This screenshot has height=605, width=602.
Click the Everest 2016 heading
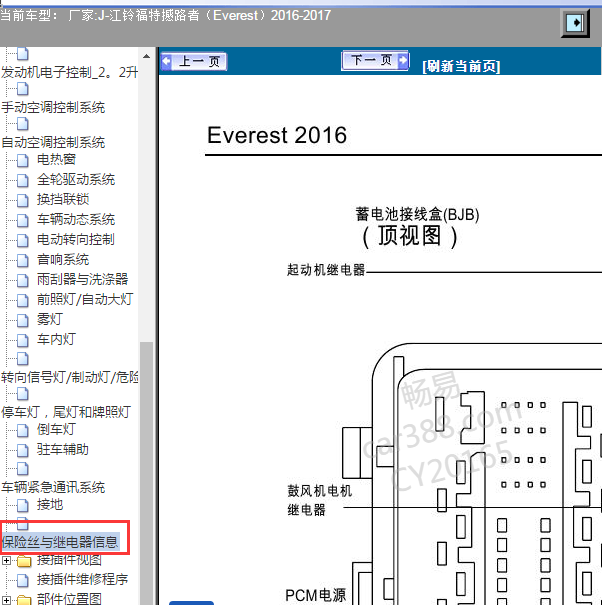277,135
